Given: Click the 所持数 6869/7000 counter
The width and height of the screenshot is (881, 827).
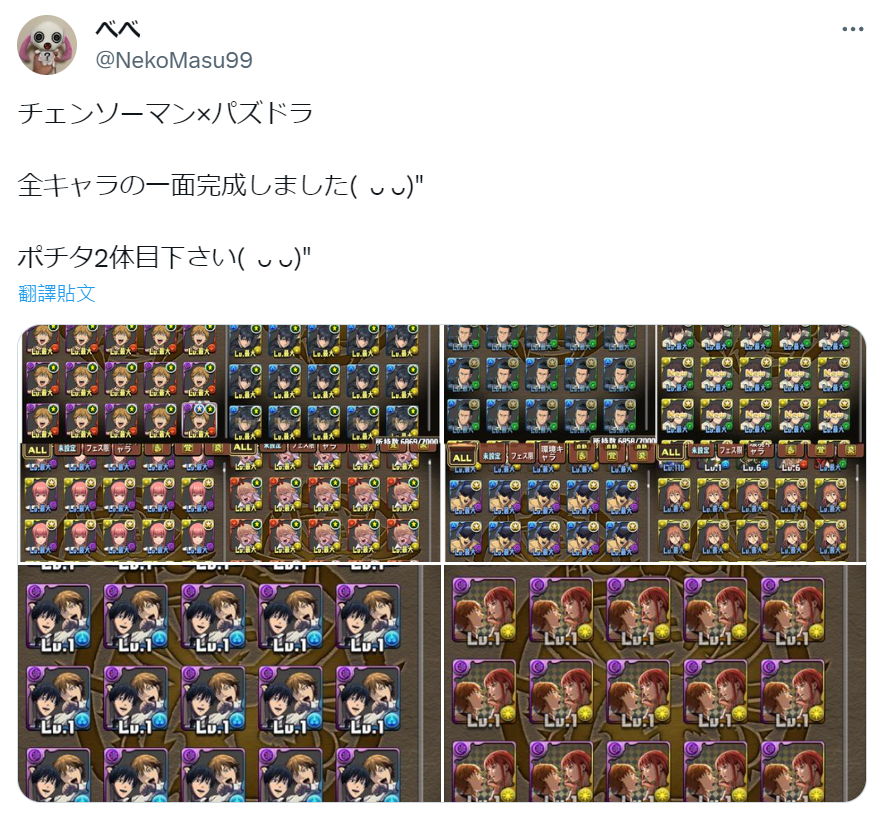Looking at the screenshot, I should pyautogui.click(x=406, y=442).
